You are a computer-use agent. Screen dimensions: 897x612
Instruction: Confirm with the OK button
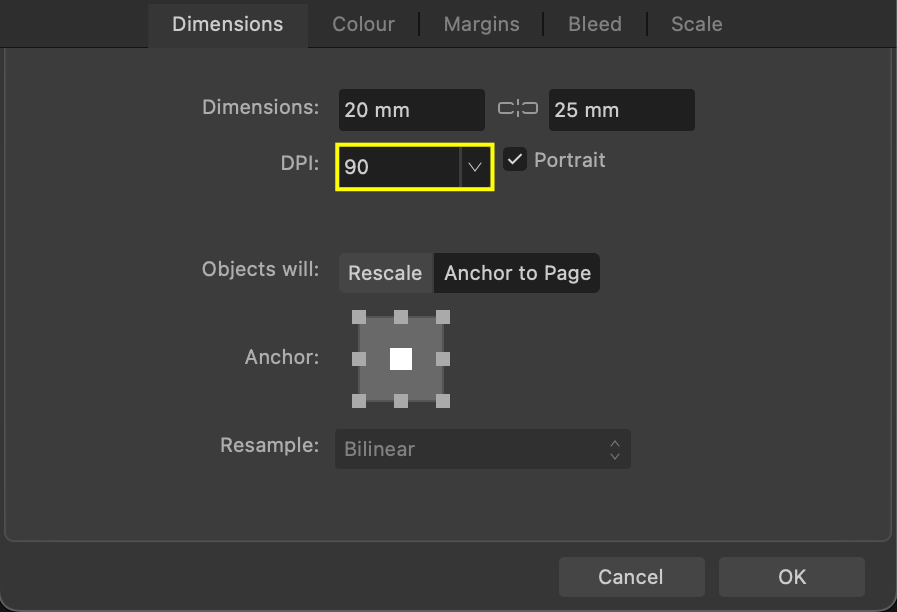click(x=791, y=577)
